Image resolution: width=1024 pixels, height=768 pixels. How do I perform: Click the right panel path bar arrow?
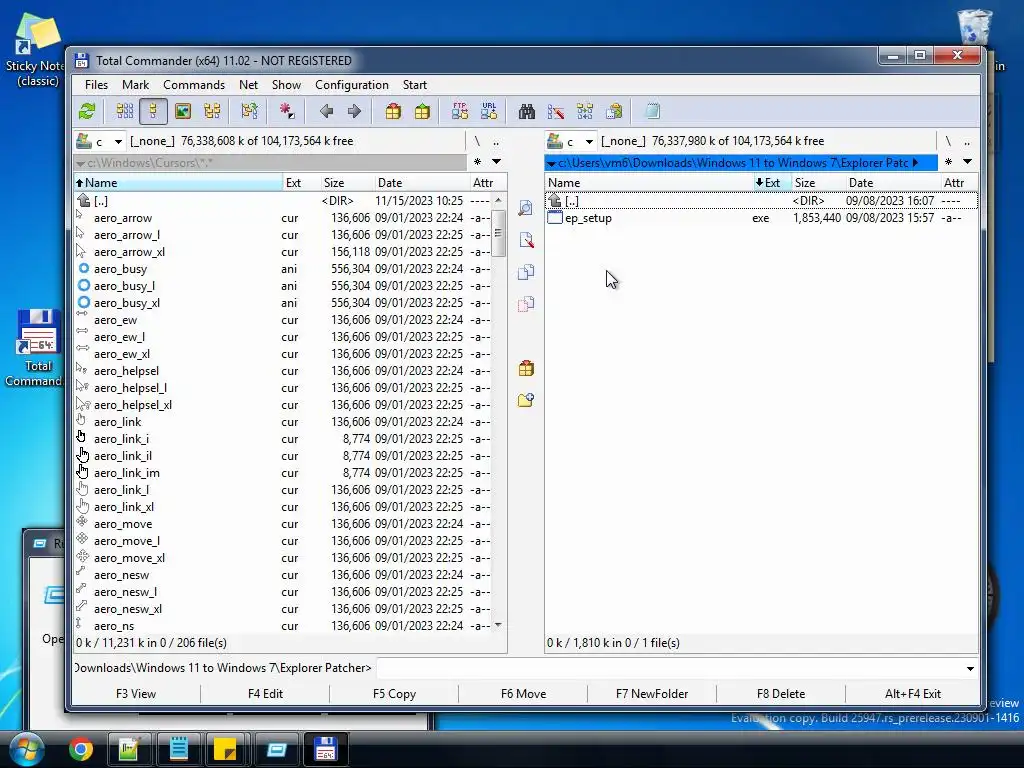916,163
